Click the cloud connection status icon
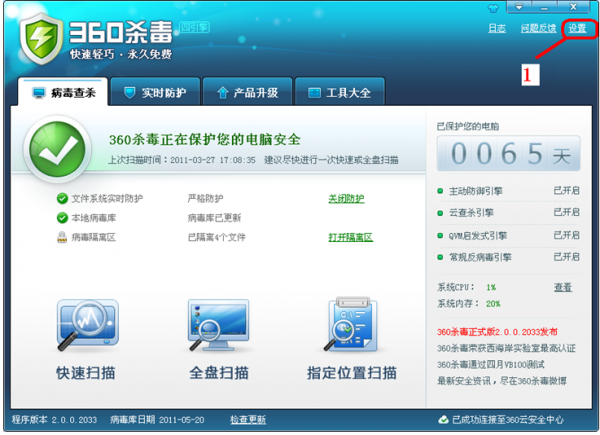The height and width of the screenshot is (435, 600). (x=443, y=420)
